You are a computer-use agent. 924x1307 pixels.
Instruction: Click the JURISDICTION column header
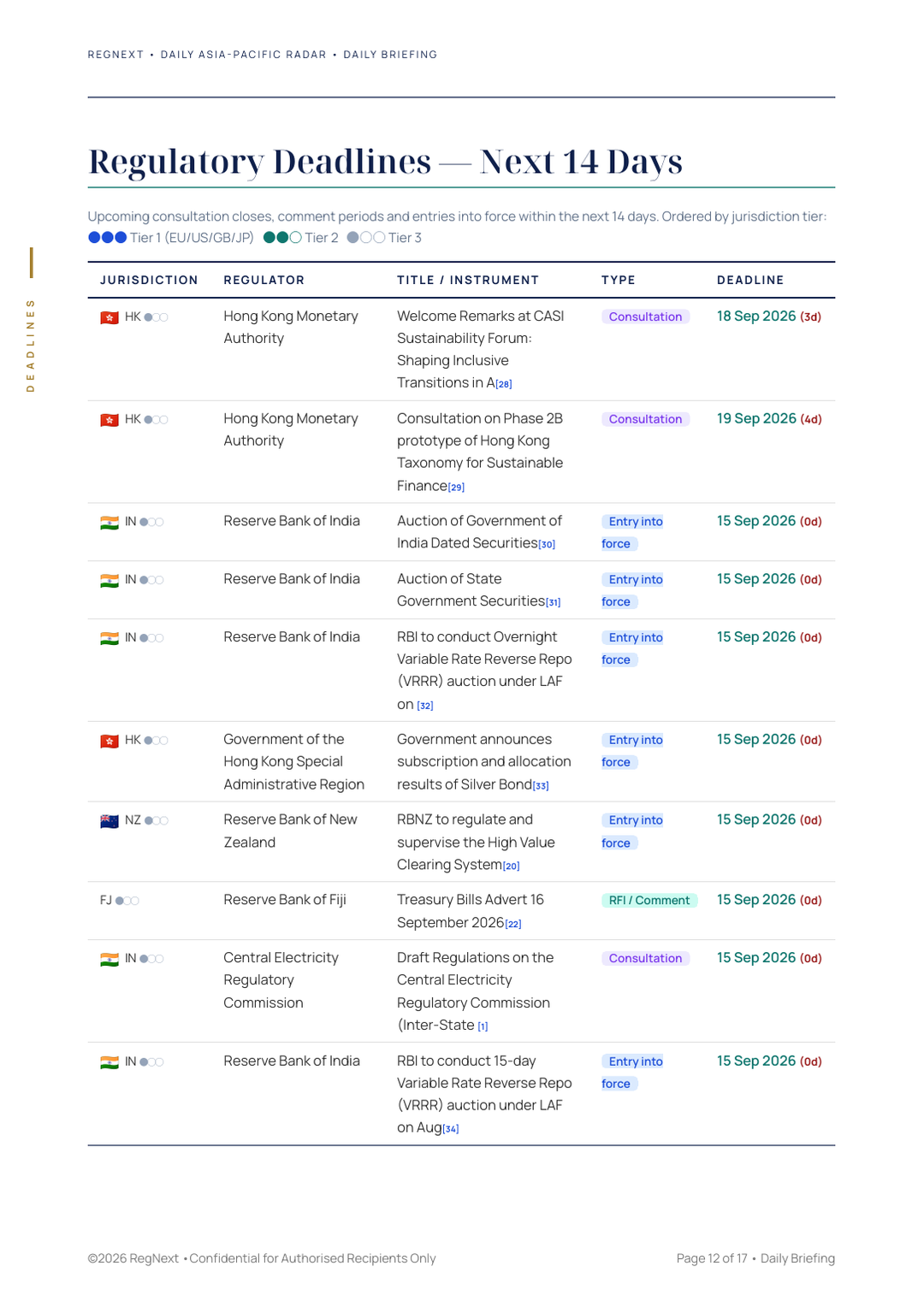click(x=149, y=281)
